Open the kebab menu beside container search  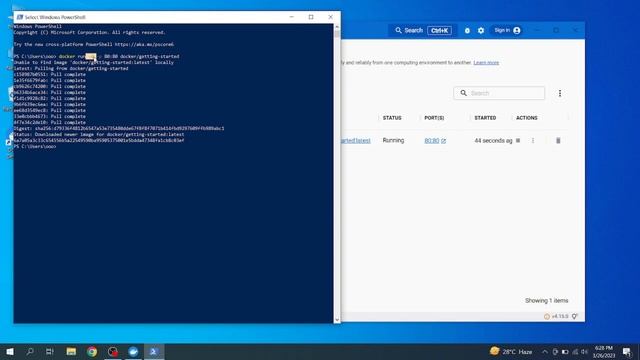point(560,93)
